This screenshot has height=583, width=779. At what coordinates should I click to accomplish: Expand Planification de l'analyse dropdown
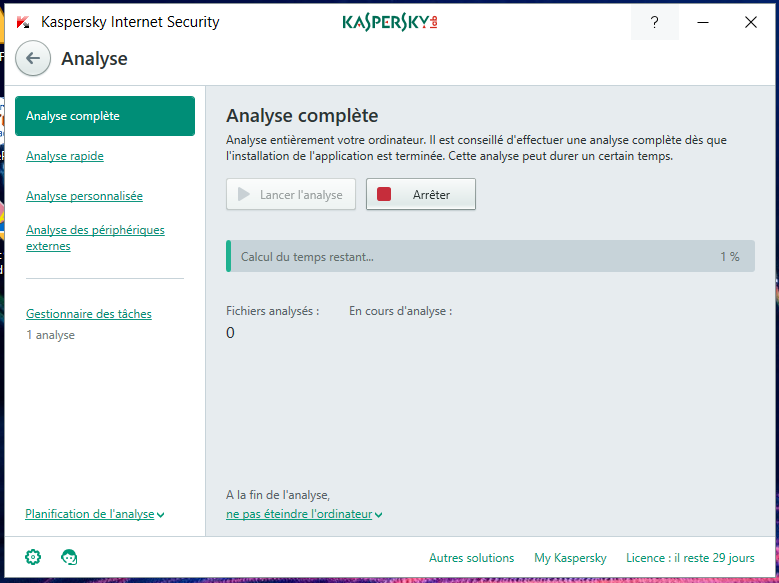(95, 514)
